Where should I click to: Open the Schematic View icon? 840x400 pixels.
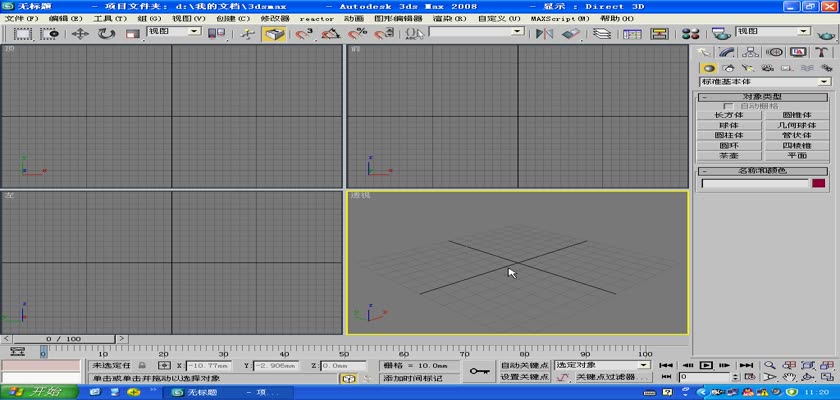coord(659,34)
